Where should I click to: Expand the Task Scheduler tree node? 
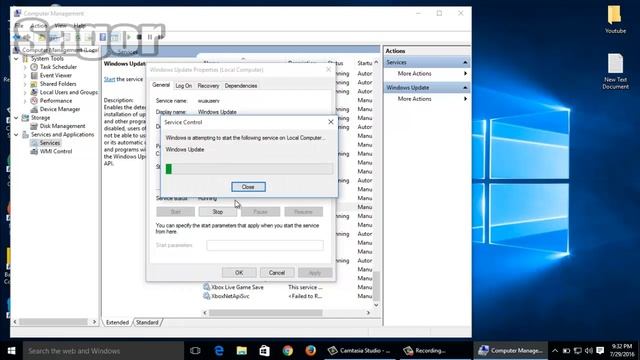[25, 67]
